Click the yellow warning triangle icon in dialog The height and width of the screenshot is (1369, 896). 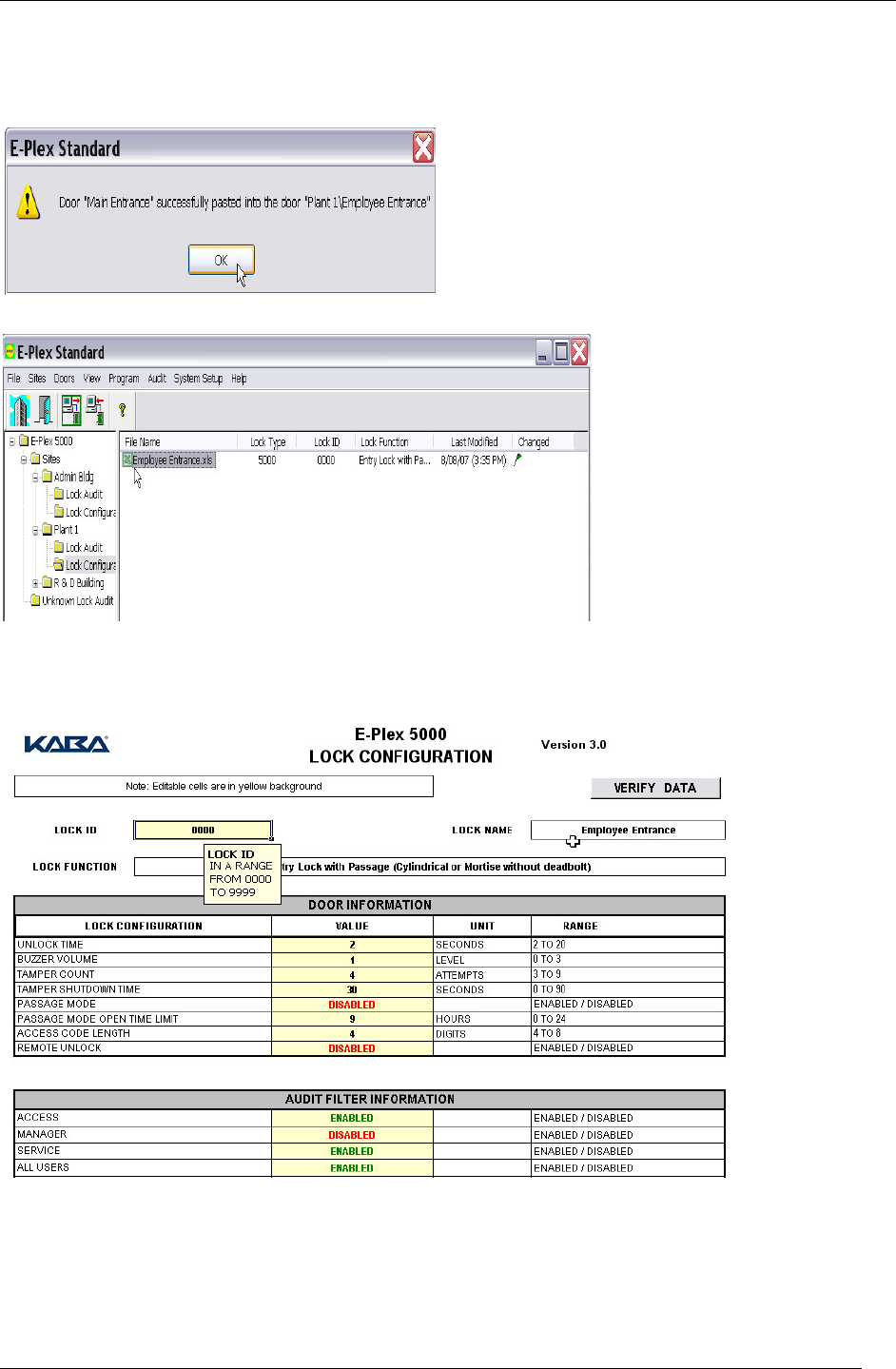coord(29,202)
